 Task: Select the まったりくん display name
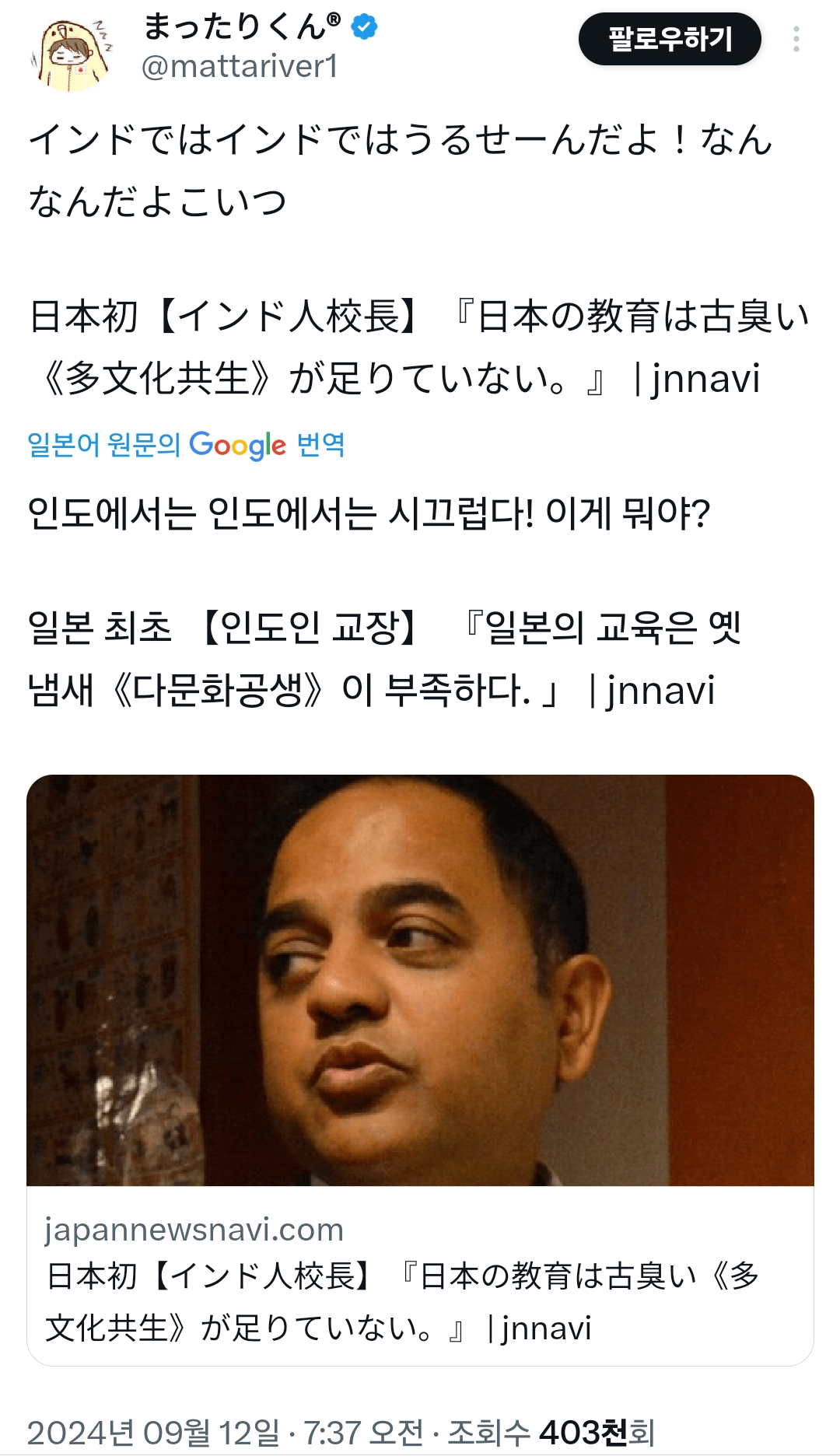(242, 27)
